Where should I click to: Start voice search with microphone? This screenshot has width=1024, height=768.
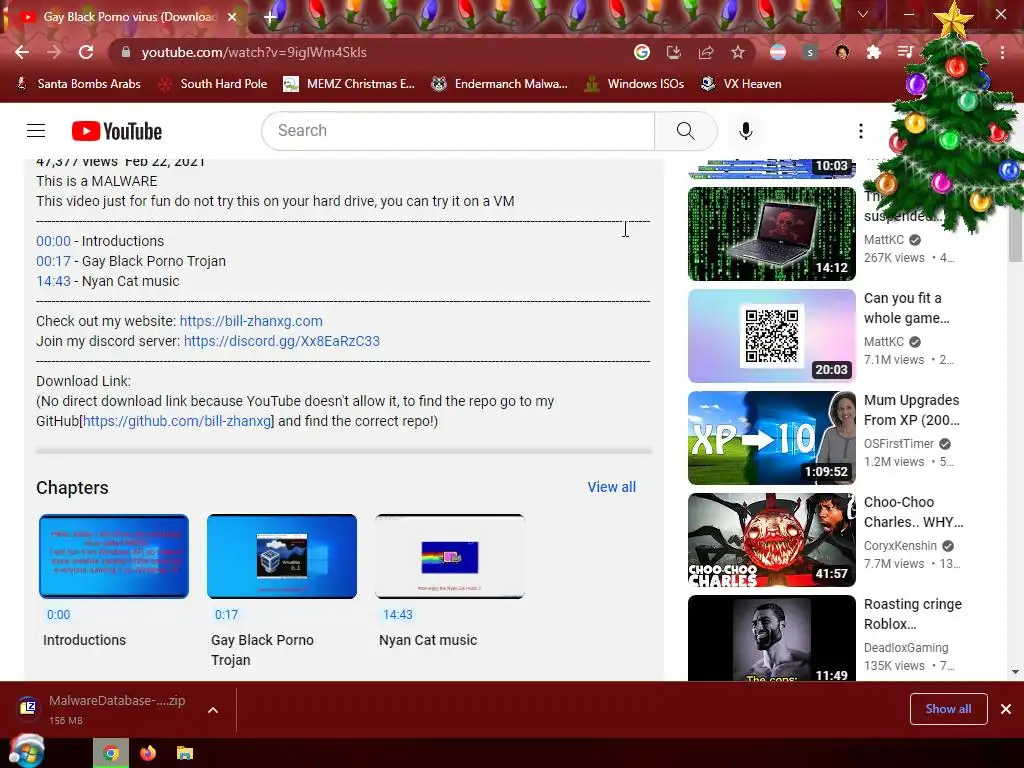click(x=746, y=131)
